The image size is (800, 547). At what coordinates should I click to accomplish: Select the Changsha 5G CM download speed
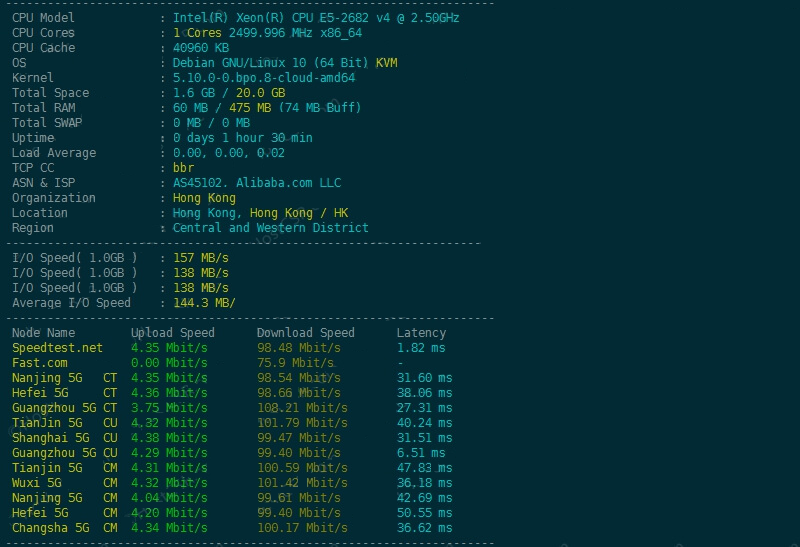(x=300, y=528)
